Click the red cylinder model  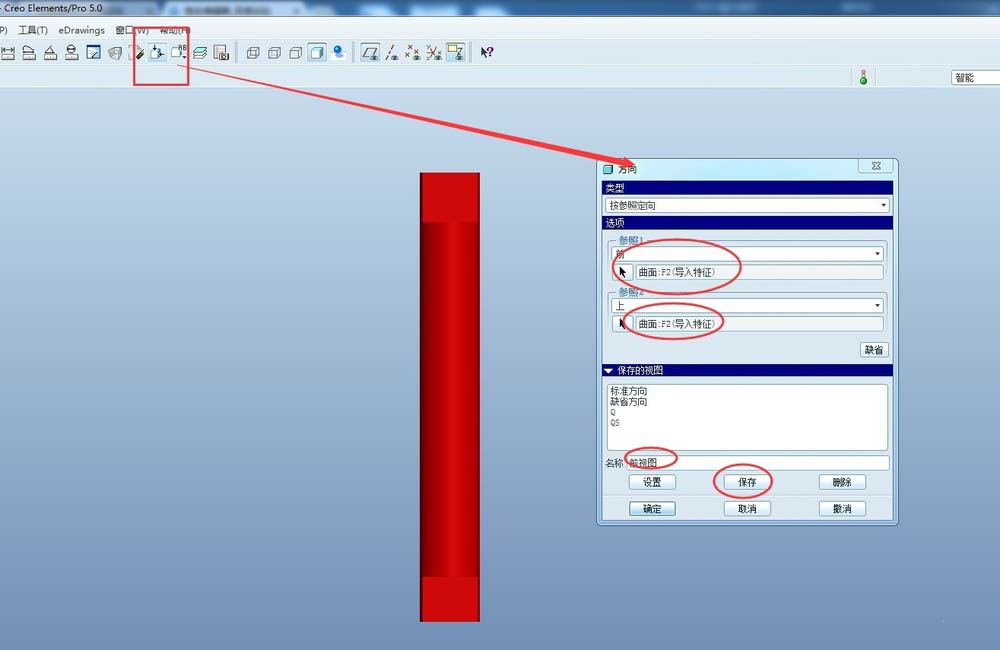(x=450, y=397)
